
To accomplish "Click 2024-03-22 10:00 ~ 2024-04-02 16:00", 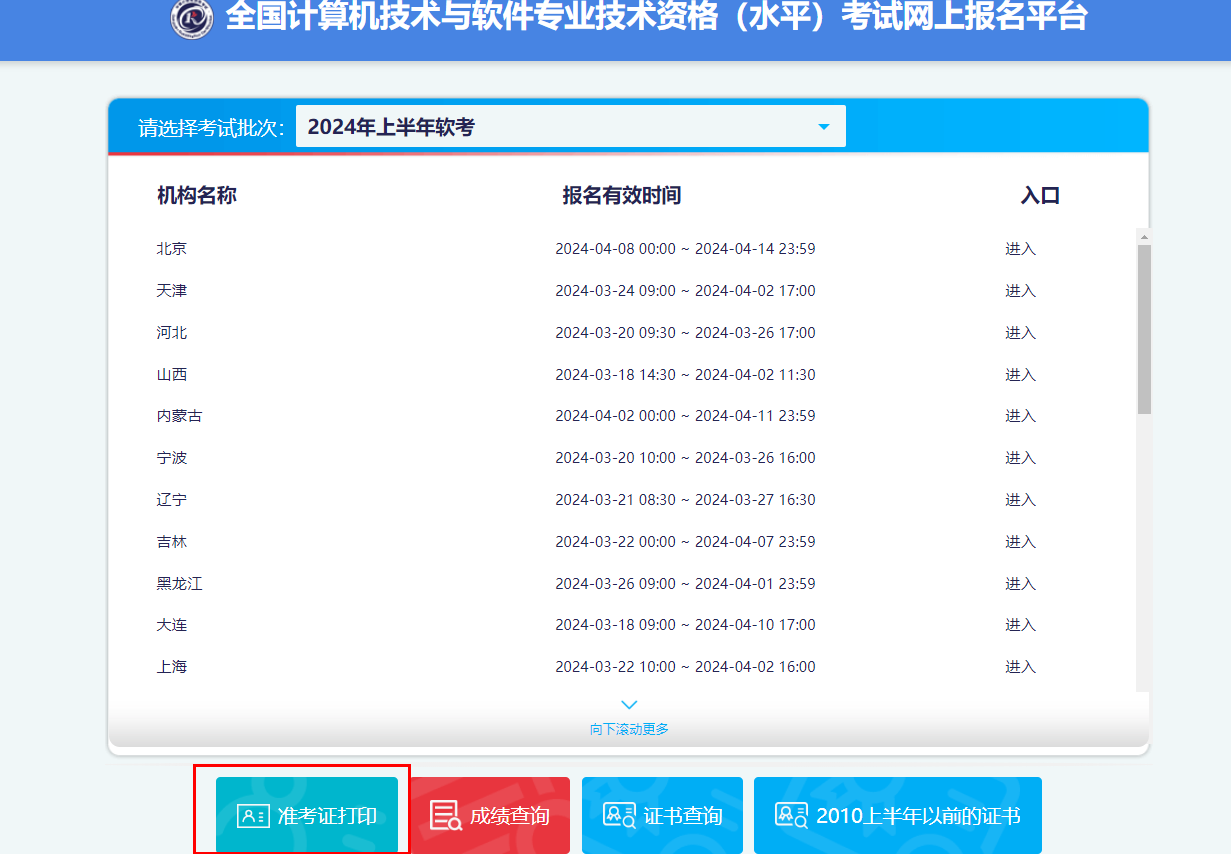I will [685, 667].
